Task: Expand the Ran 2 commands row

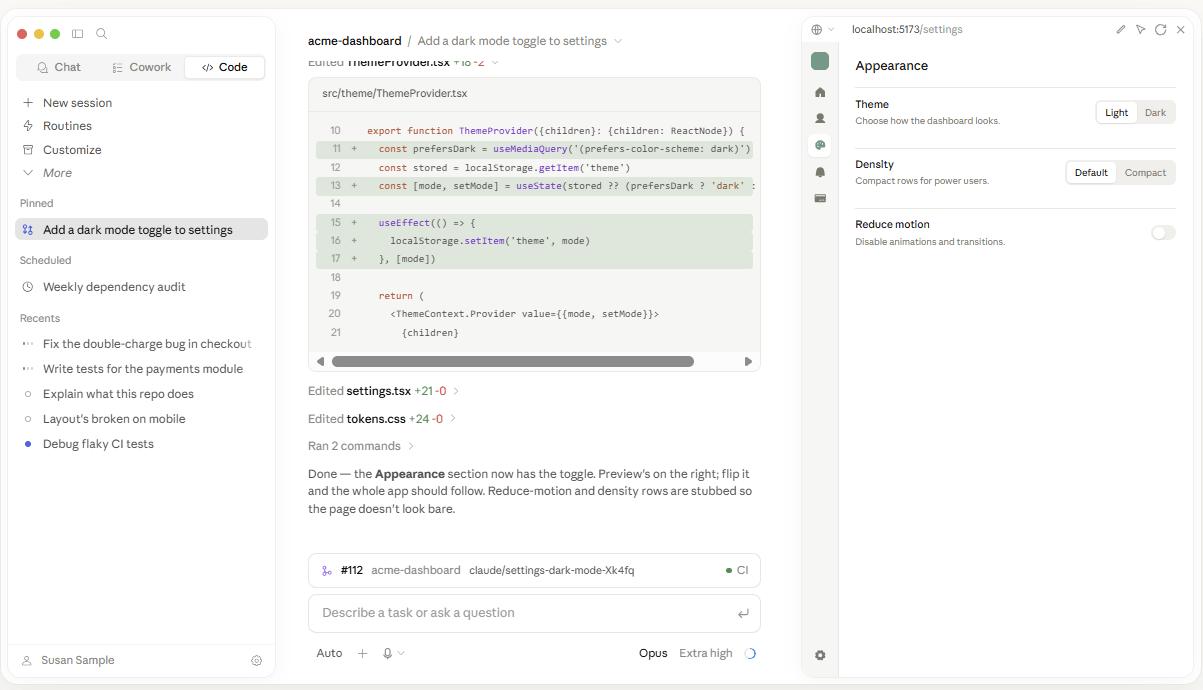Action: 361,446
